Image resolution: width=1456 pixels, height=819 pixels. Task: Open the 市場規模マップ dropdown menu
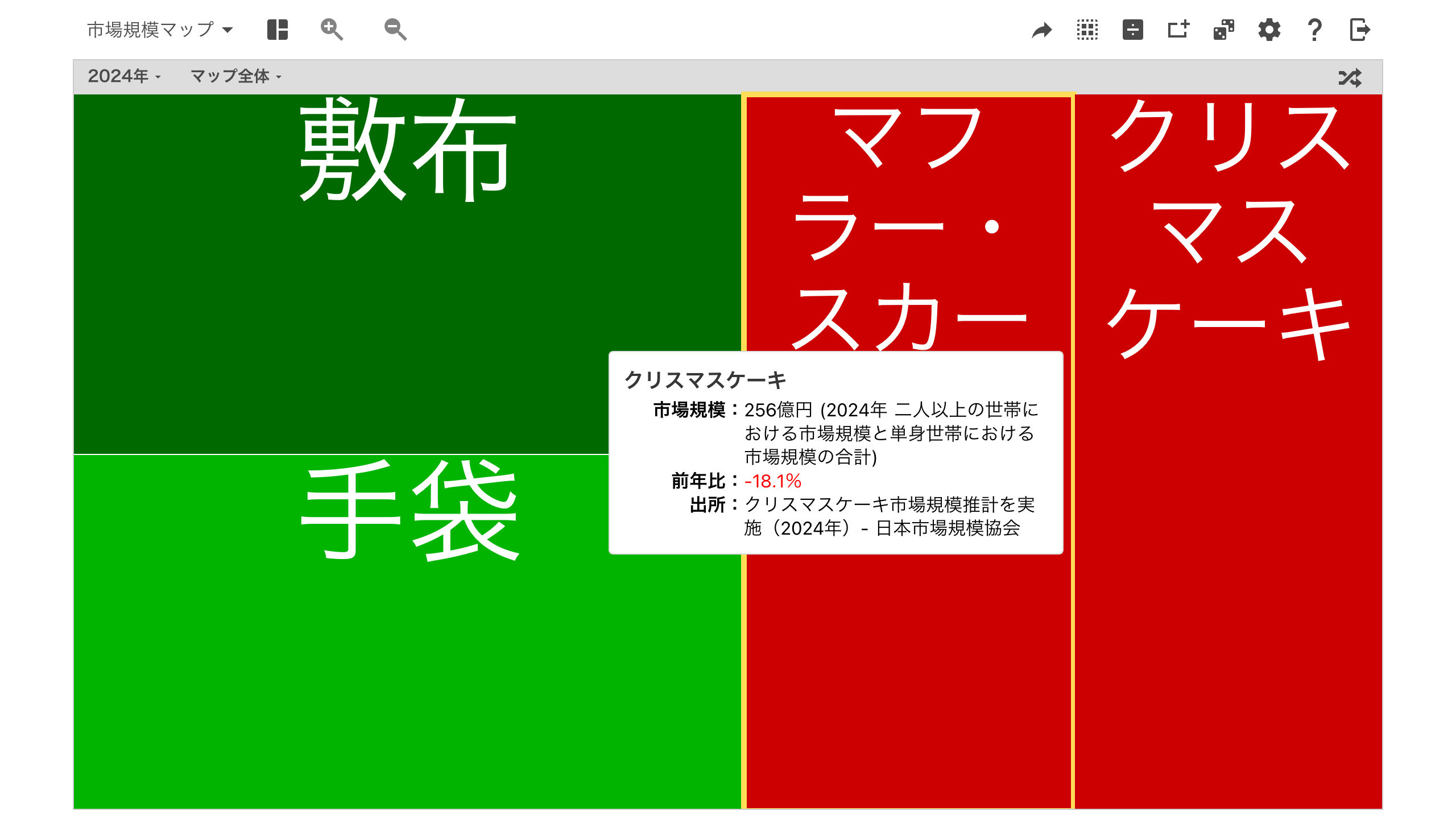160,30
